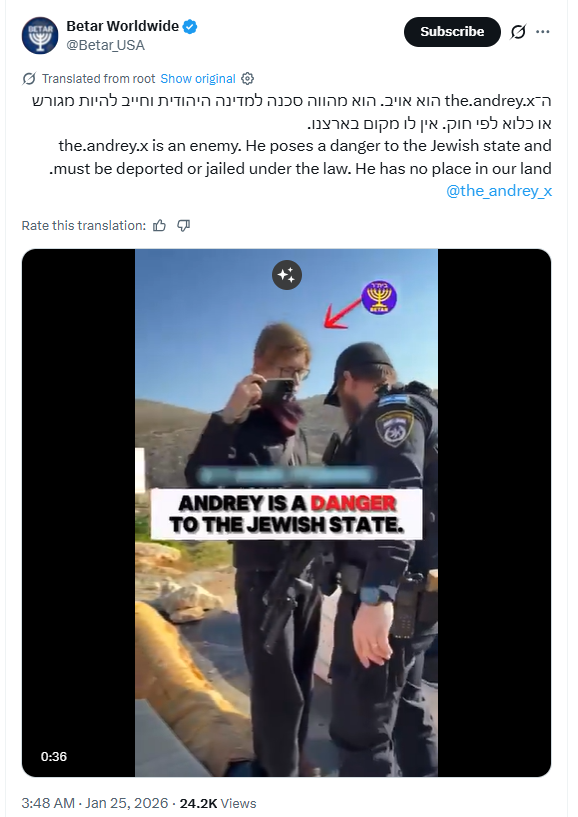Image resolution: width=578 pixels, height=817 pixels.
Task: Rate the translation with thumbs up
Action: [x=159, y=226]
